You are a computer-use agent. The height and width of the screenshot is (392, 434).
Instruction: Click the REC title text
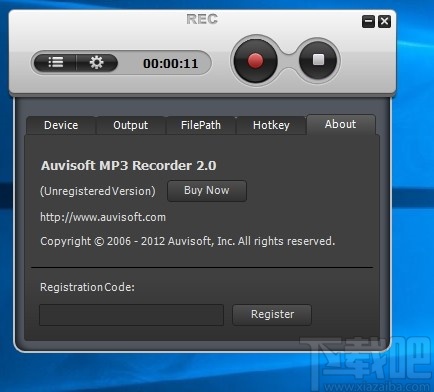coord(202,19)
